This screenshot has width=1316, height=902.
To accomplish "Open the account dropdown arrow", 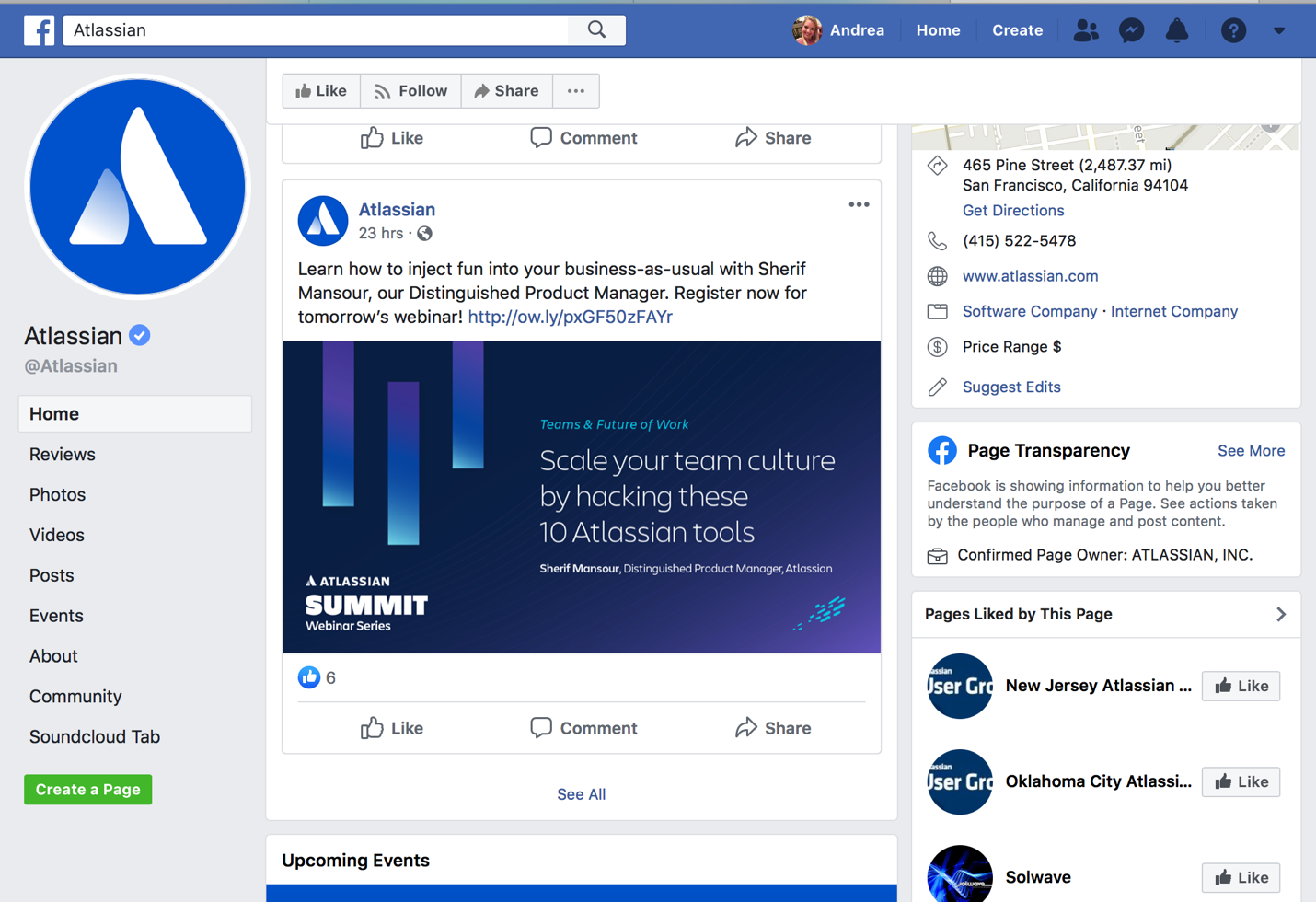I will point(1279,30).
